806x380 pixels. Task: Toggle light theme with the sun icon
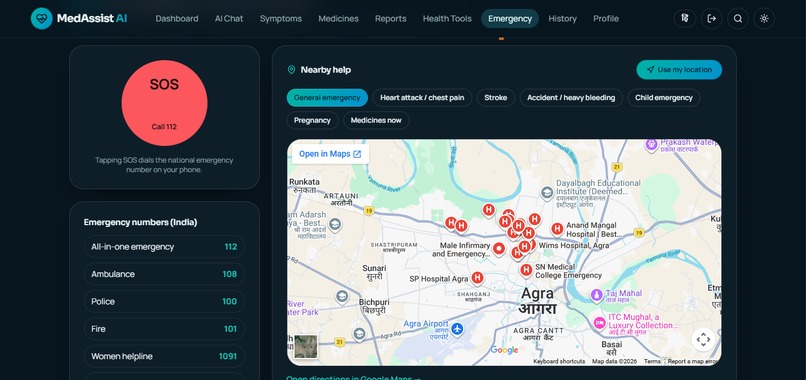(764, 19)
